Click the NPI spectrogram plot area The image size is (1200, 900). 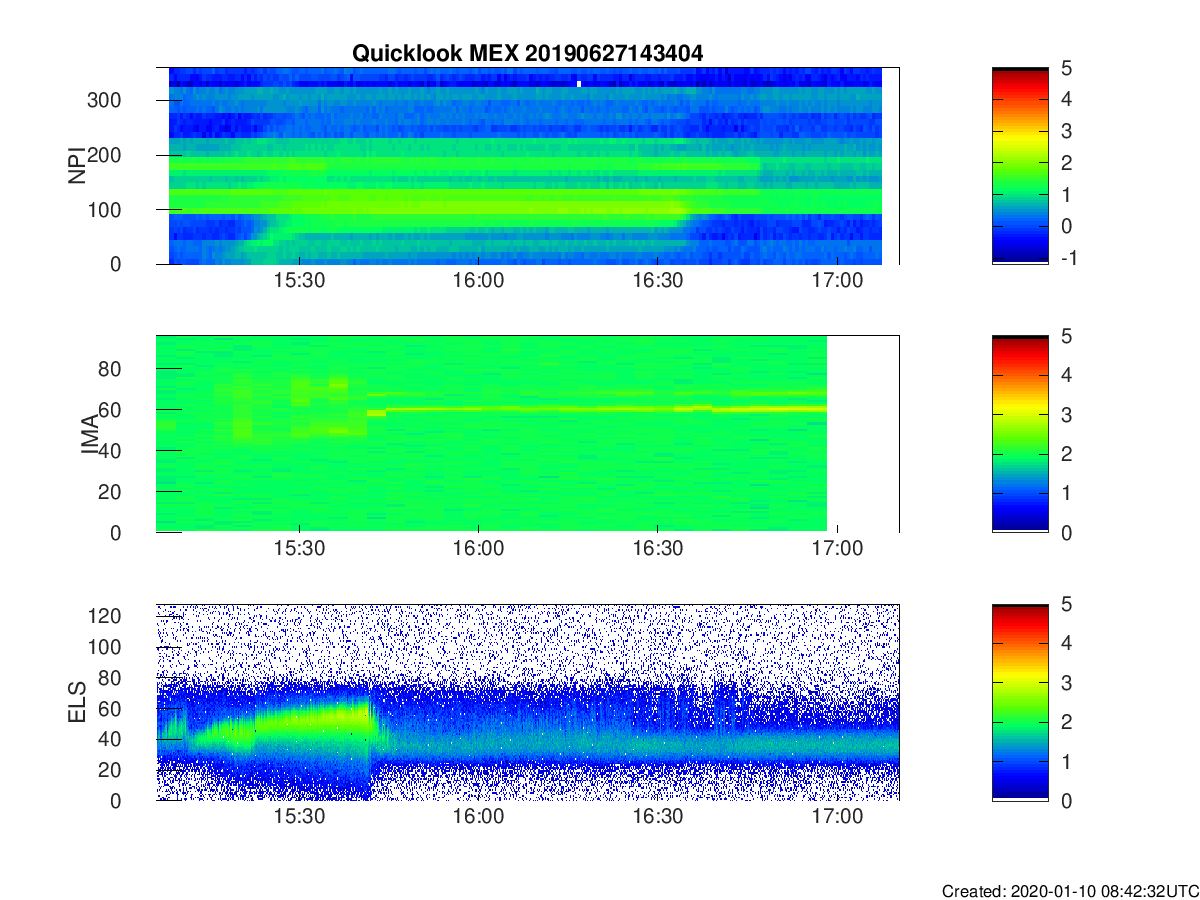[527, 165]
